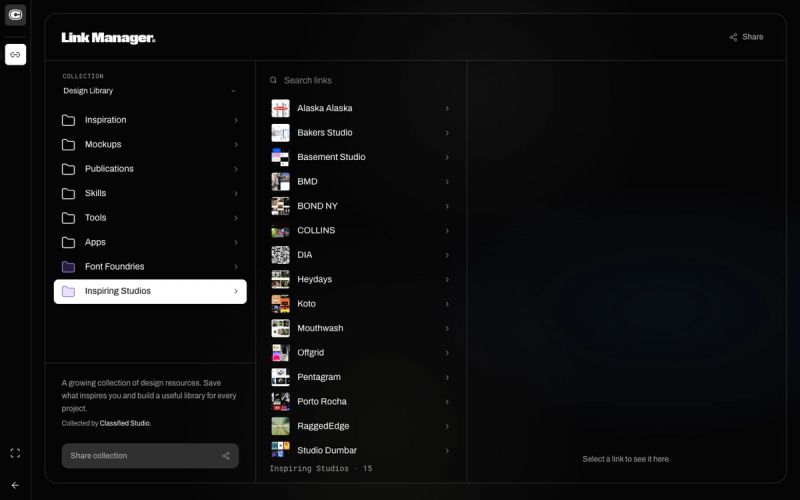Select the Basement Studio link name

point(331,157)
